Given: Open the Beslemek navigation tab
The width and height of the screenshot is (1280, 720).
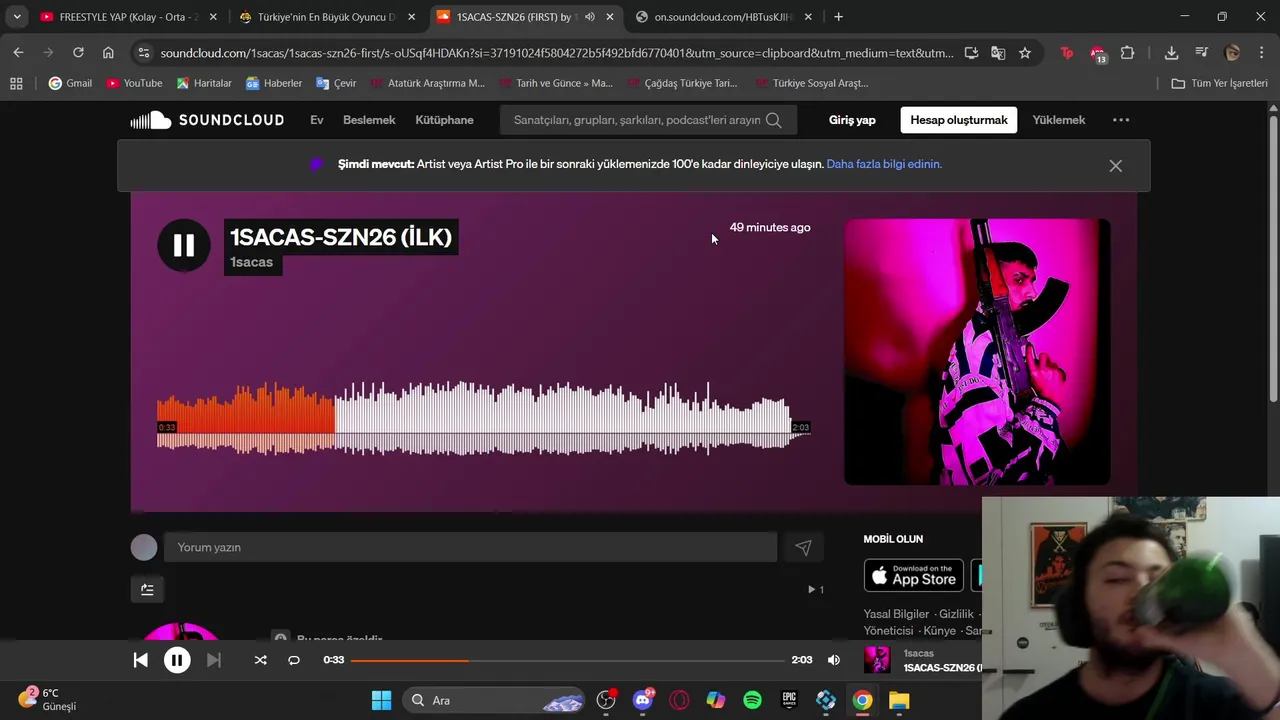Looking at the screenshot, I should point(369,120).
